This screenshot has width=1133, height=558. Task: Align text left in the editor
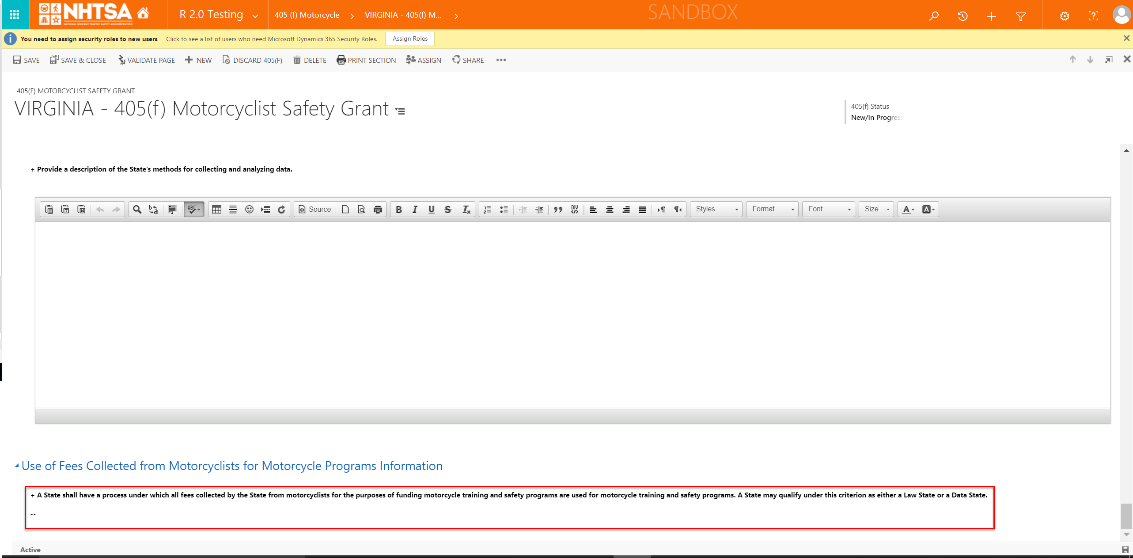[593, 209]
